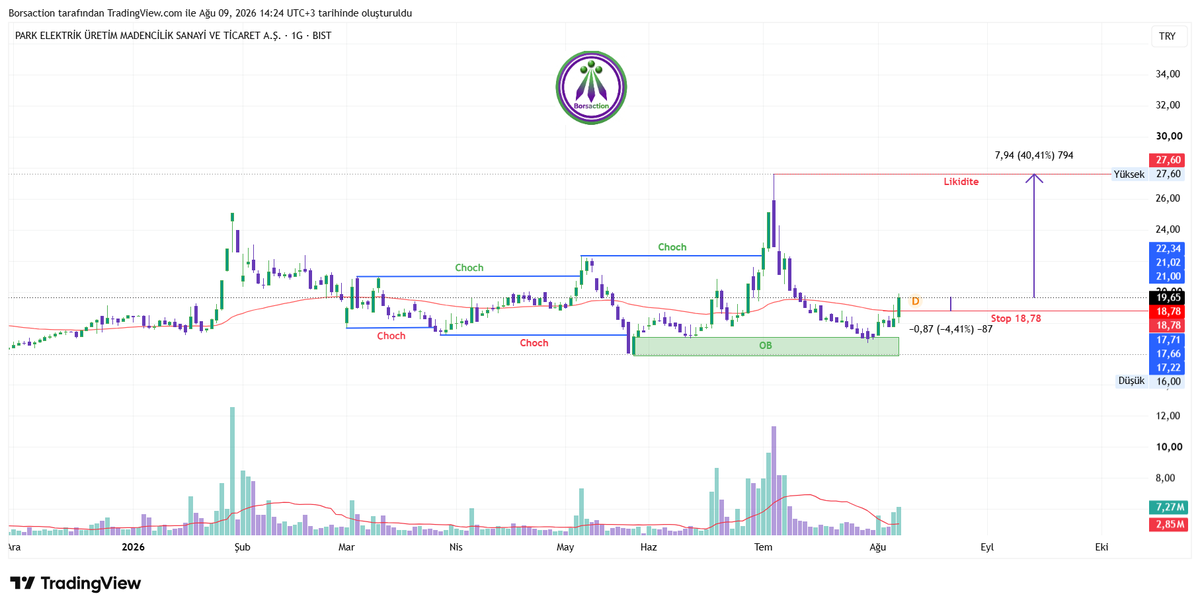1200x608 pixels.
Task: Click the Ara month on time axis
Action: (14, 547)
